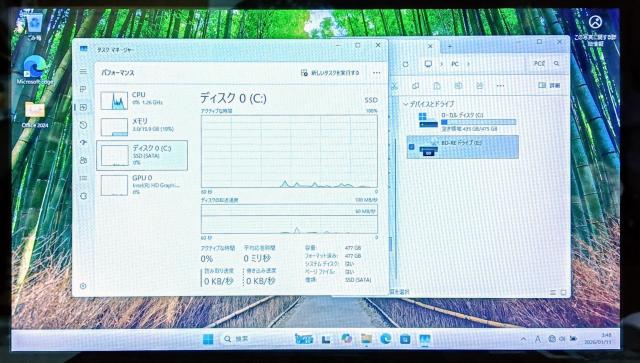Image resolution: width=640 pixels, height=363 pixels.
Task: Close the current File Explorer tab
Action: pyautogui.click(x=430, y=47)
